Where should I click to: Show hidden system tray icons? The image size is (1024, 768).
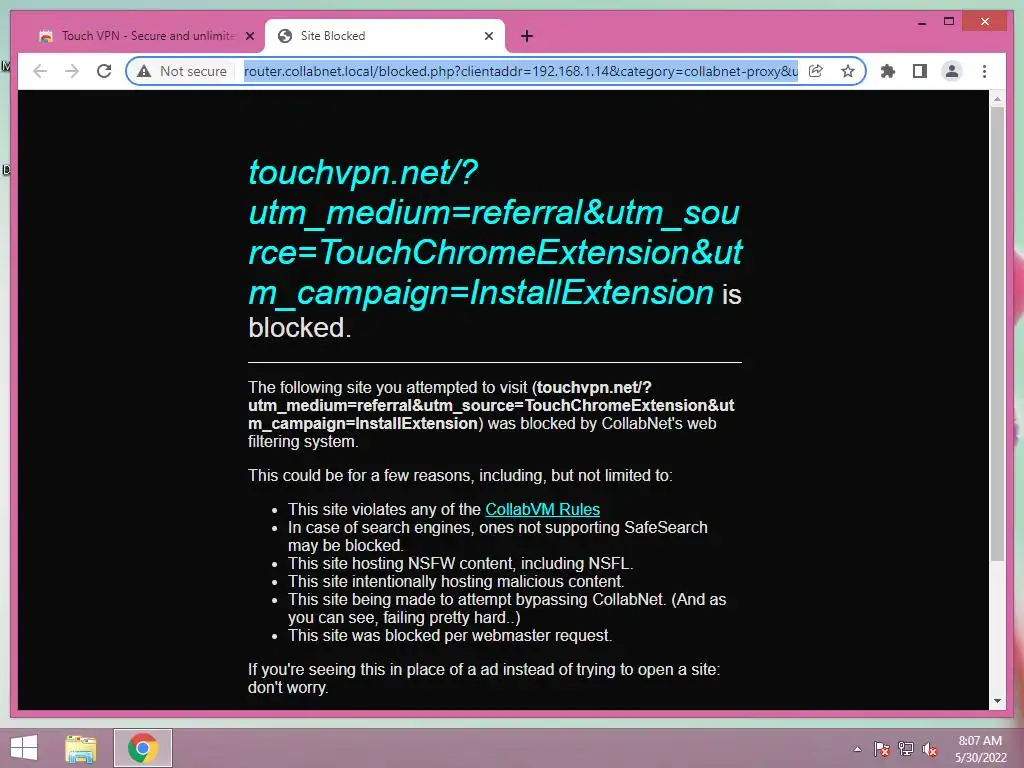pos(857,749)
